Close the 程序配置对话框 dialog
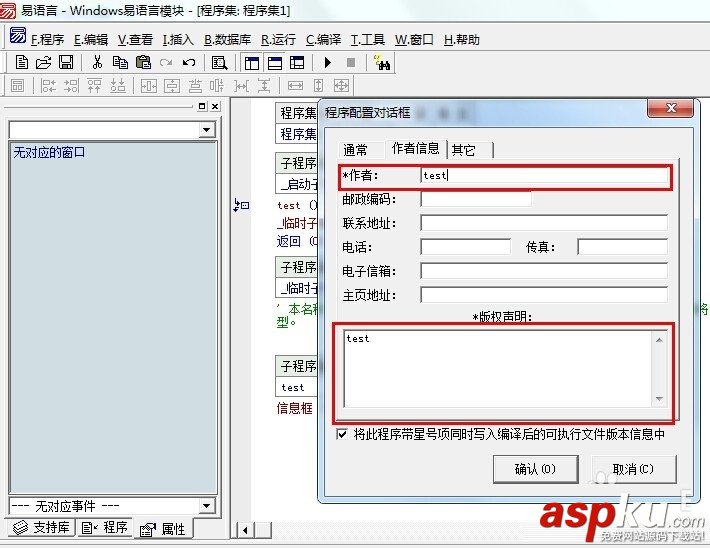This screenshot has width=710, height=548. (x=671, y=108)
